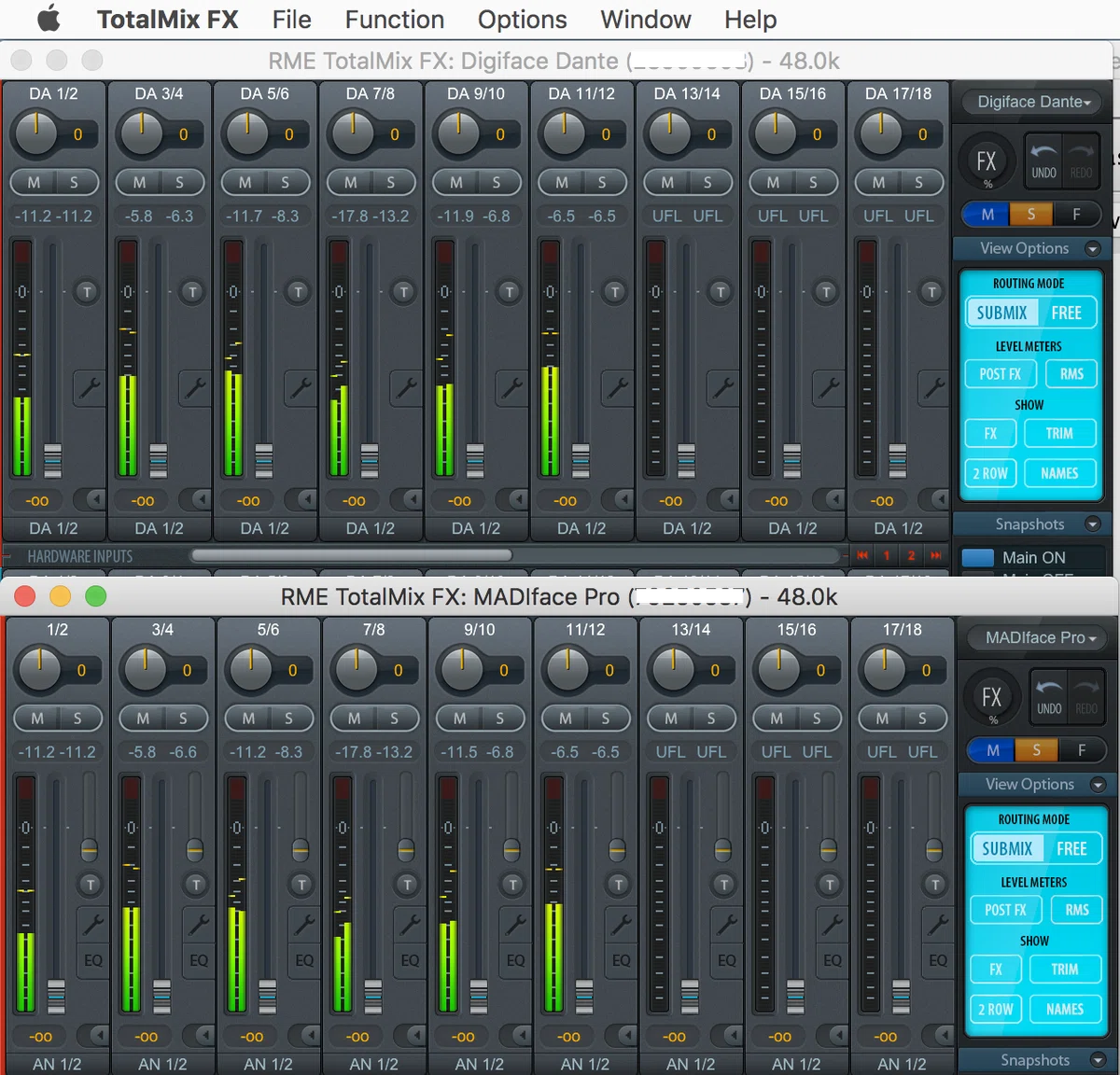Open settings wrench on DA 17/18 channel
The width and height of the screenshot is (1120, 1075).
pos(932,387)
